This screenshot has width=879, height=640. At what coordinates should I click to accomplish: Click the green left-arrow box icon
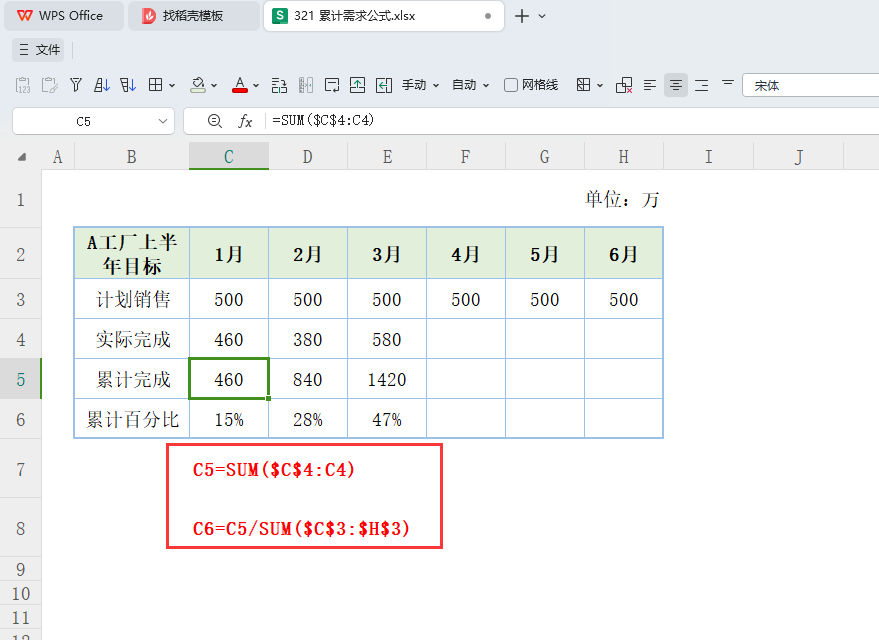[384, 85]
